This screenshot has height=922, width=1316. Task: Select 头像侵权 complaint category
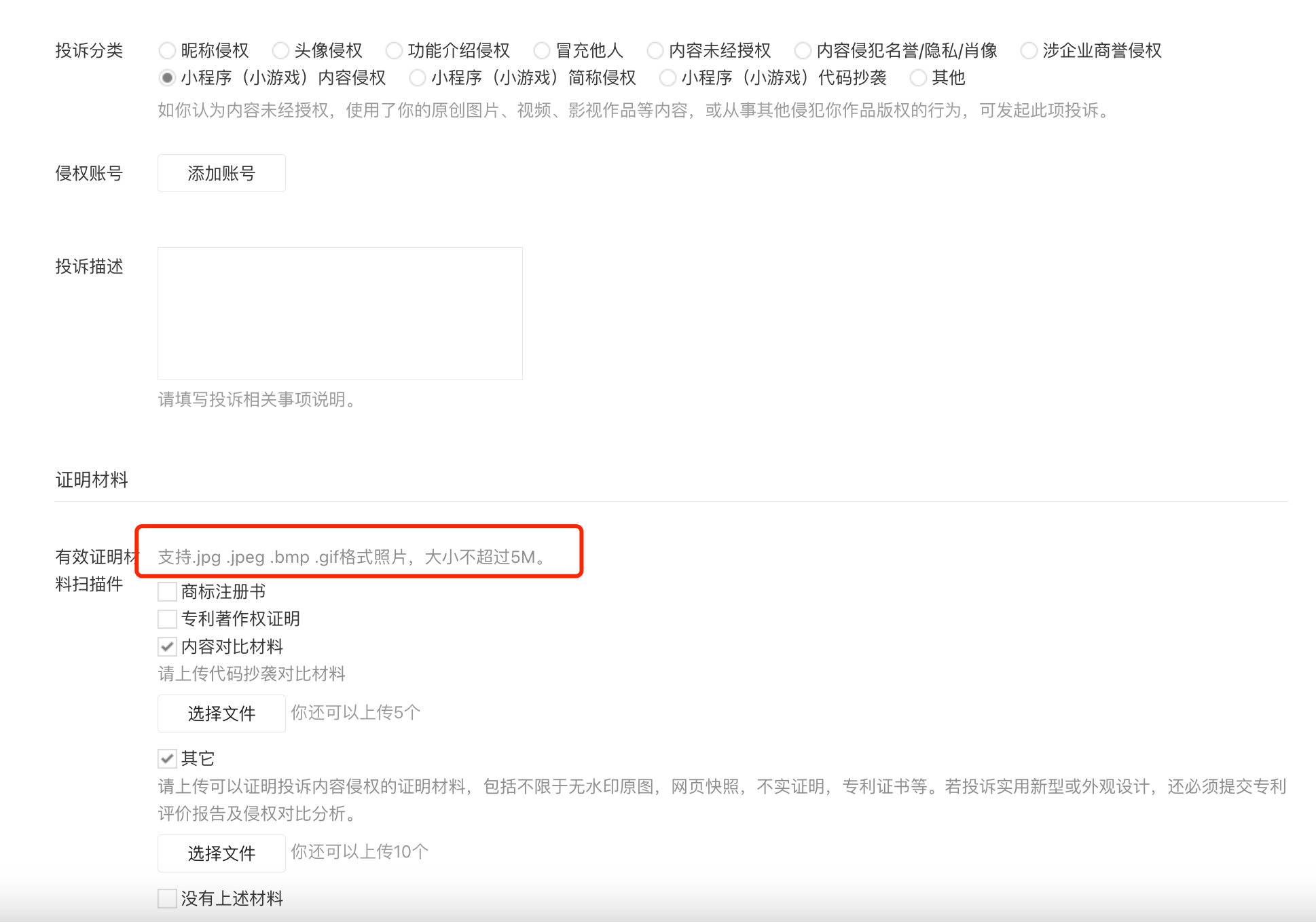pyautogui.click(x=280, y=51)
